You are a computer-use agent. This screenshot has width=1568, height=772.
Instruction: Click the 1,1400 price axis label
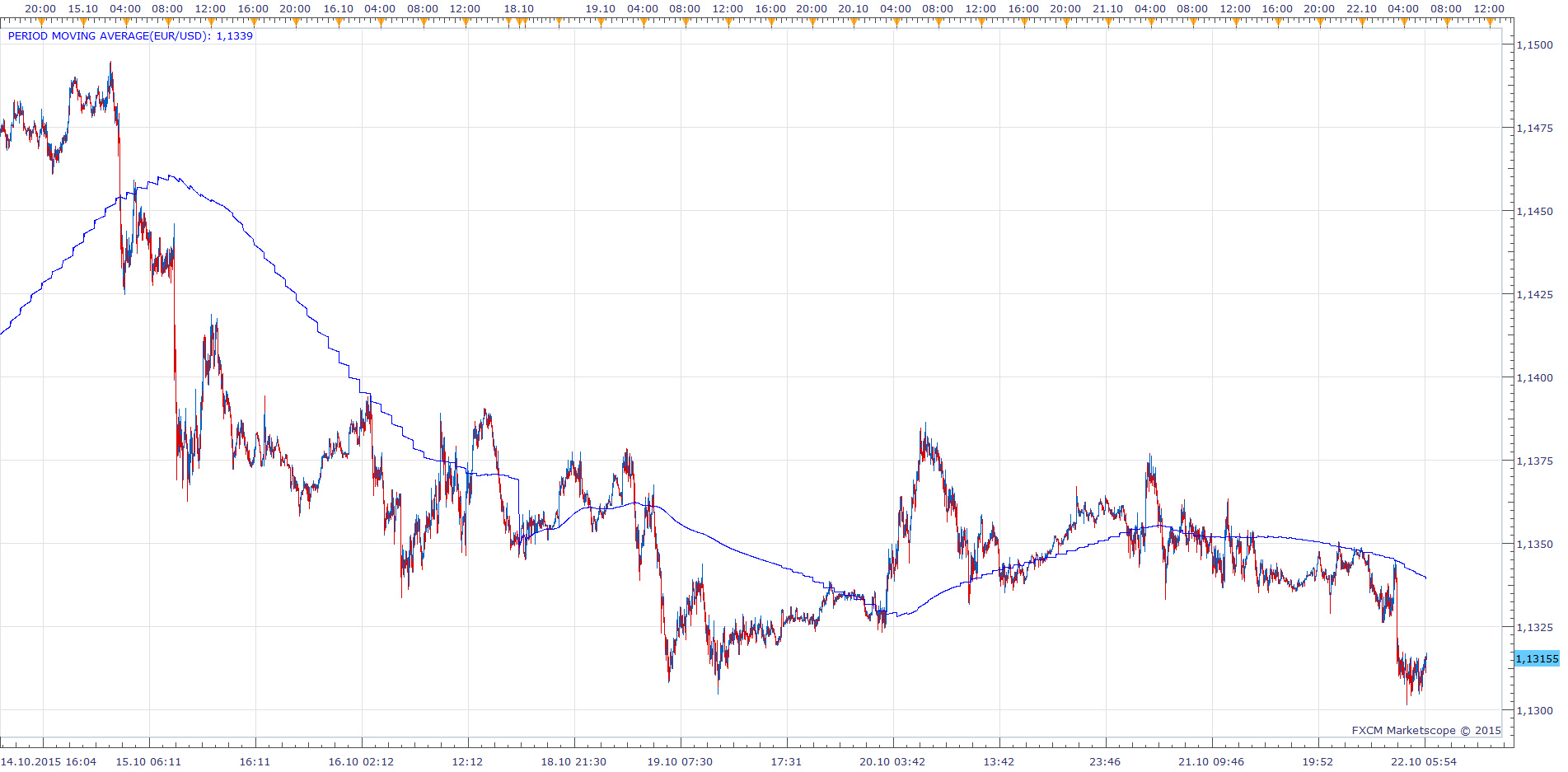1534,377
